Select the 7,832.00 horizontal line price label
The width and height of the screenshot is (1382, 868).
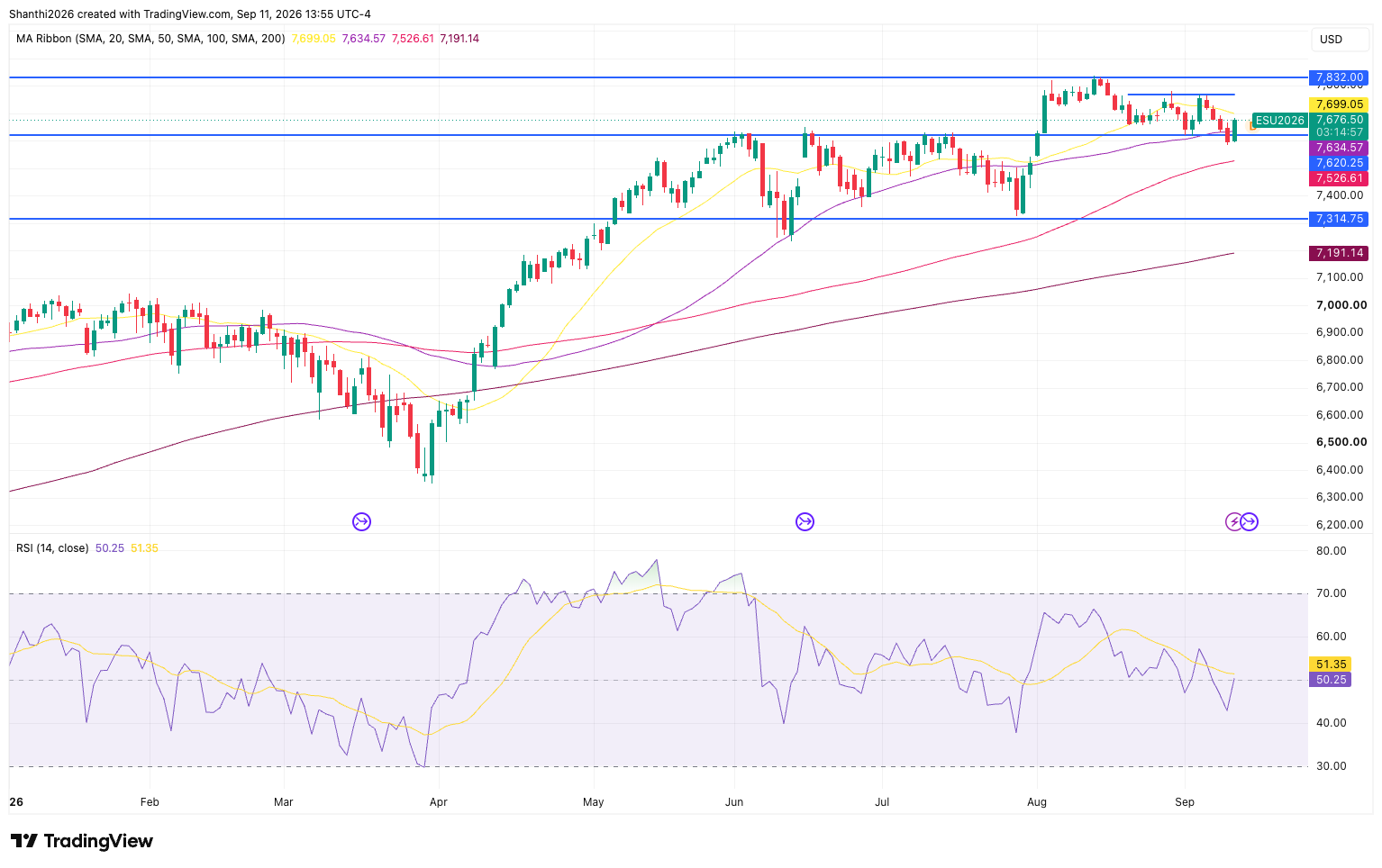pos(1338,77)
